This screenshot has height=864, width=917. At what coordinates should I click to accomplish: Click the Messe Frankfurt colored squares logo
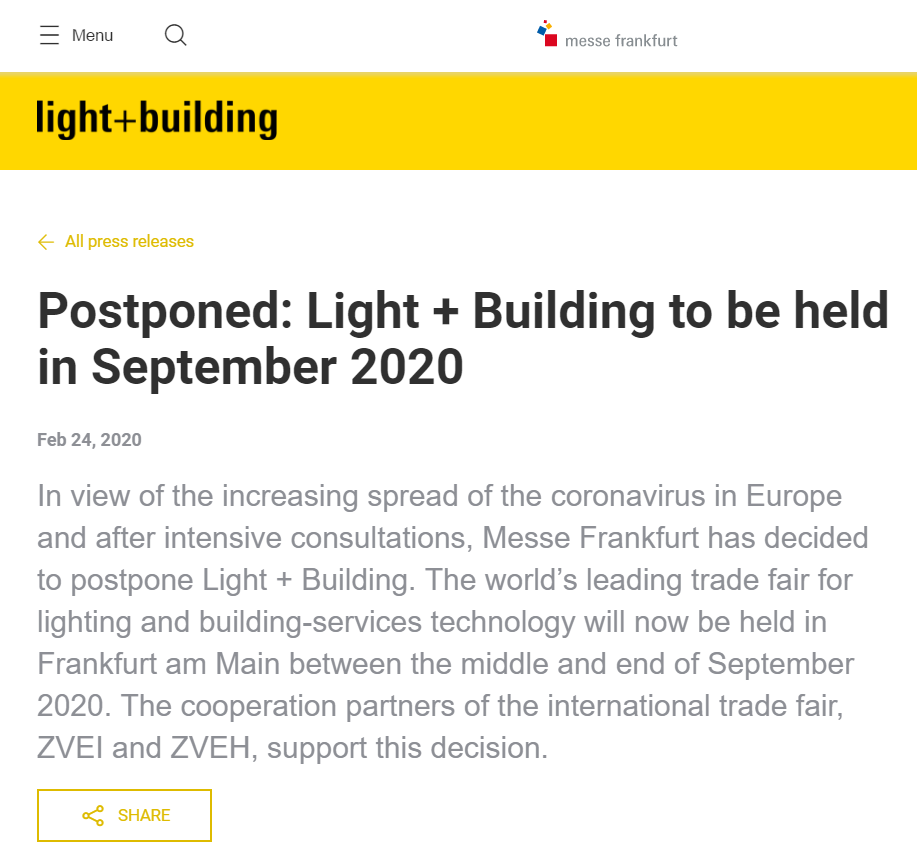tap(546, 32)
